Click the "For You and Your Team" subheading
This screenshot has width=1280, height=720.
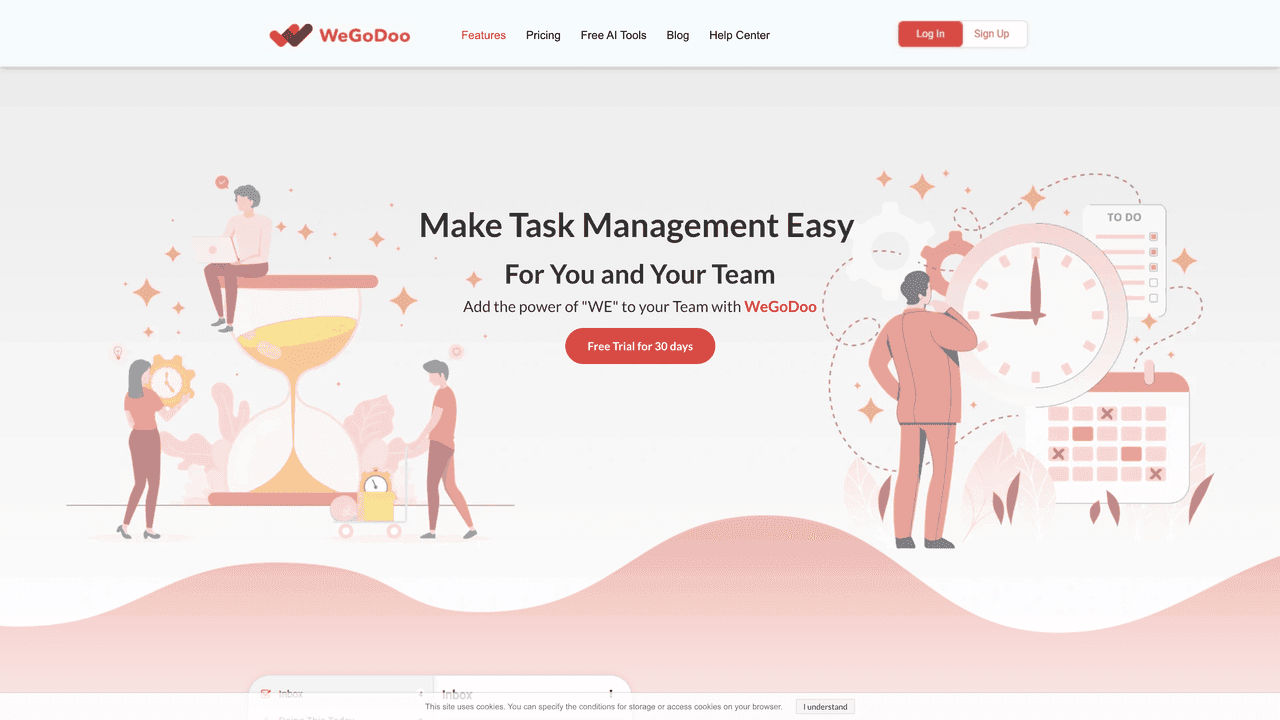pos(640,274)
